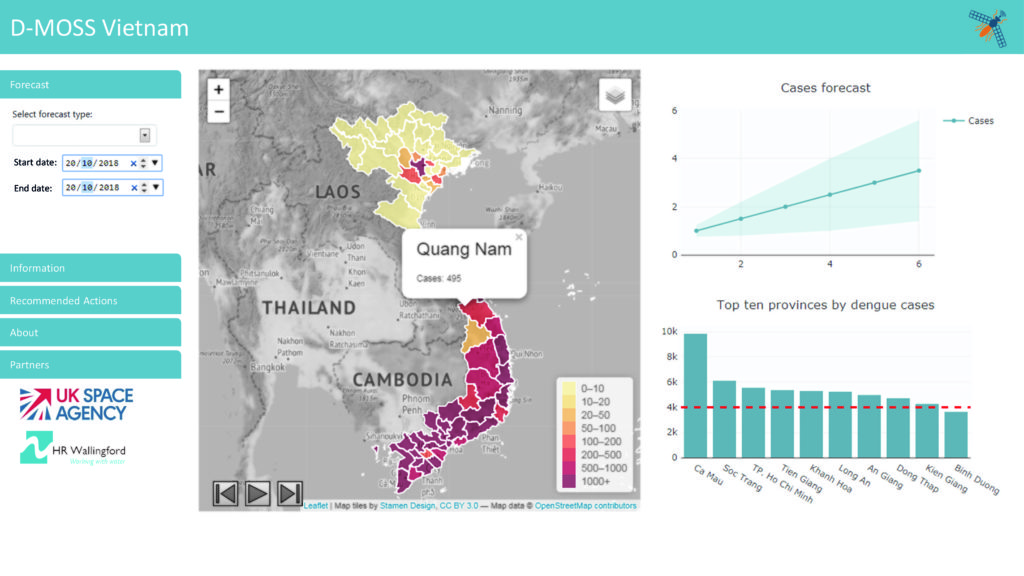This screenshot has height=576, width=1024.
Task: Click the 200–500 legend color swatch
Action: pyautogui.click(x=569, y=455)
